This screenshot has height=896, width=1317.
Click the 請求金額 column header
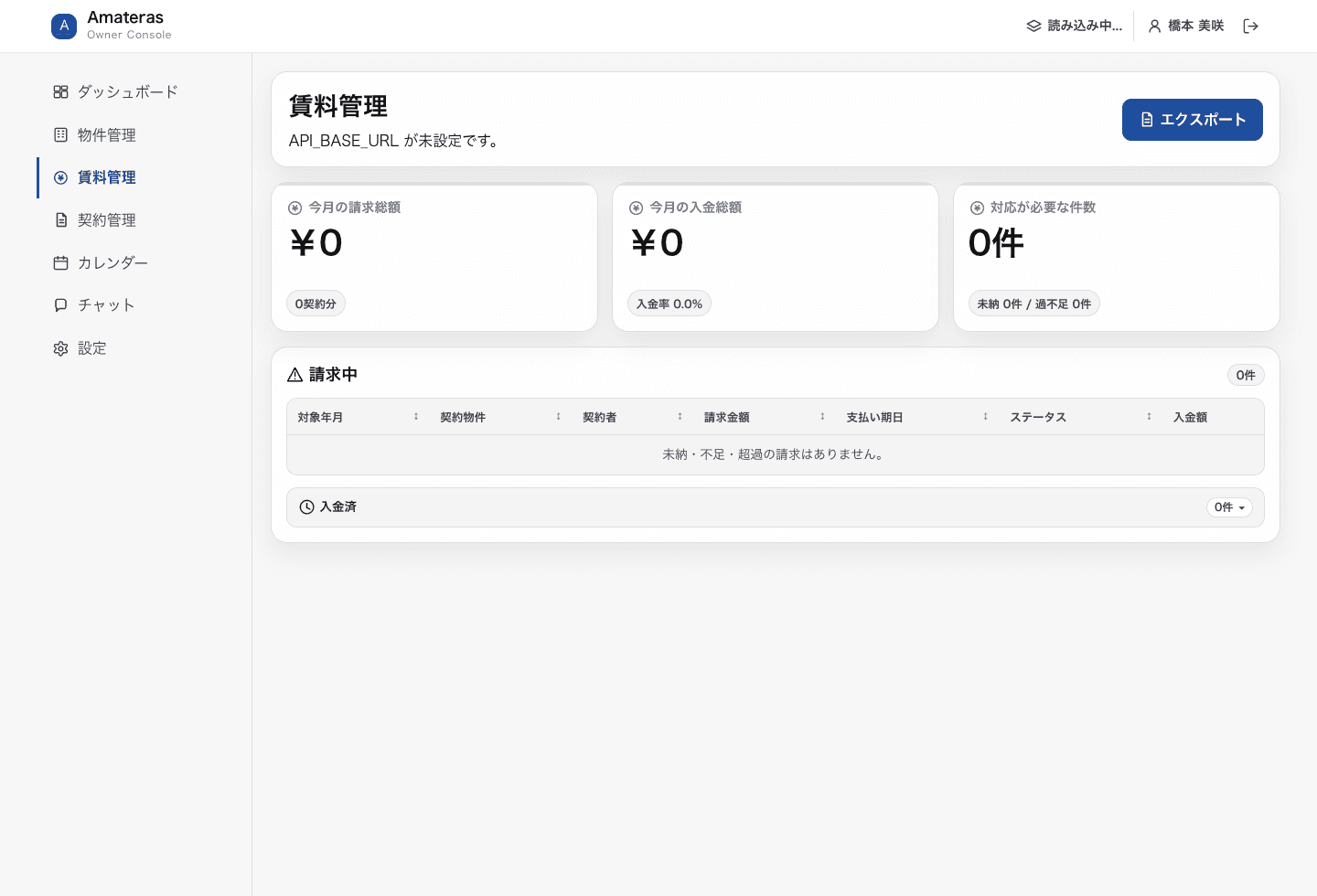[727, 417]
